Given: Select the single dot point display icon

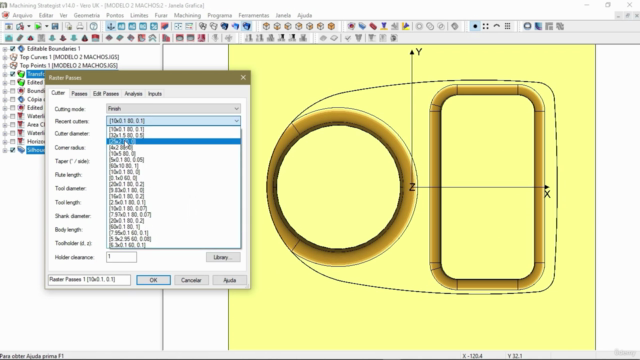Looking at the screenshot, I should point(475,27).
